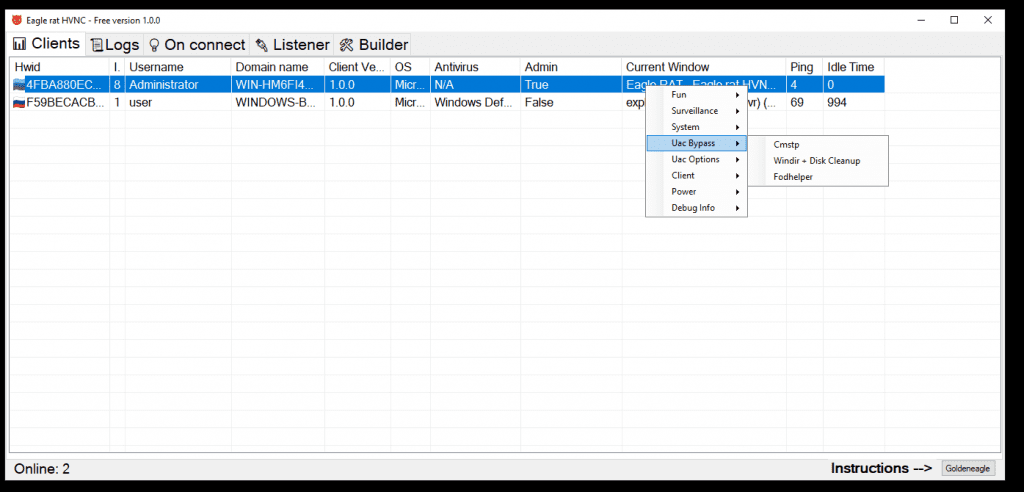This screenshot has width=1024, height=492.
Task: Click the flag icon in the user row
Action: pyautogui.click(x=19, y=103)
